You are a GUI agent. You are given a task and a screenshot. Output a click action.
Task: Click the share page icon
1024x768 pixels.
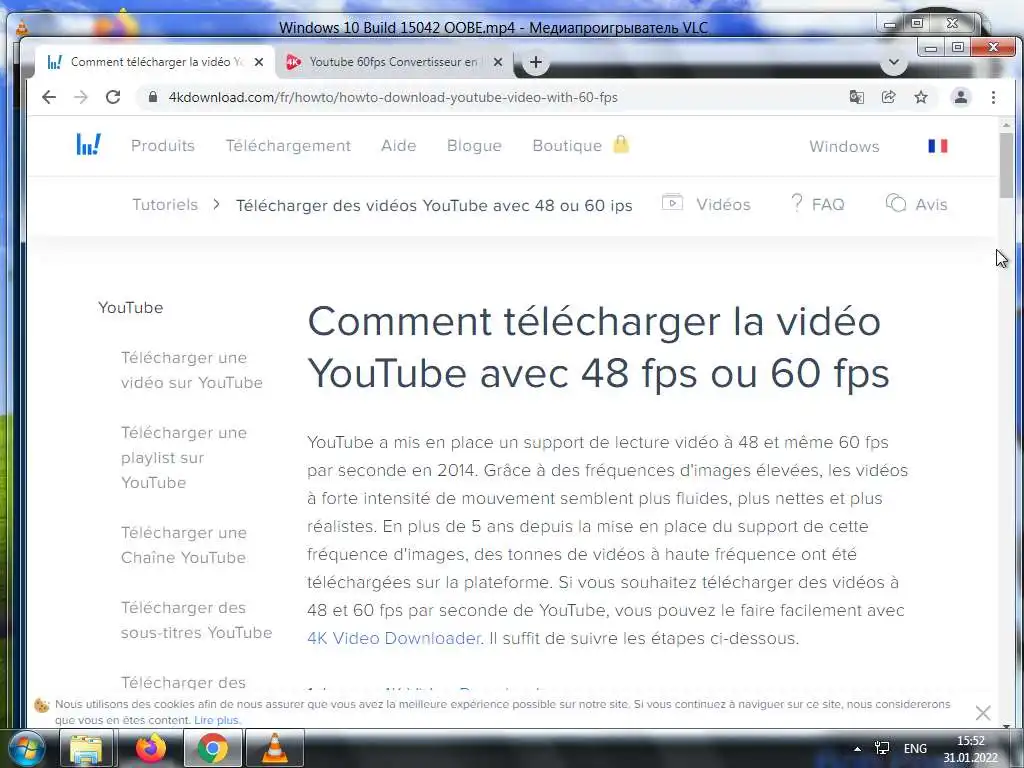[888, 97]
